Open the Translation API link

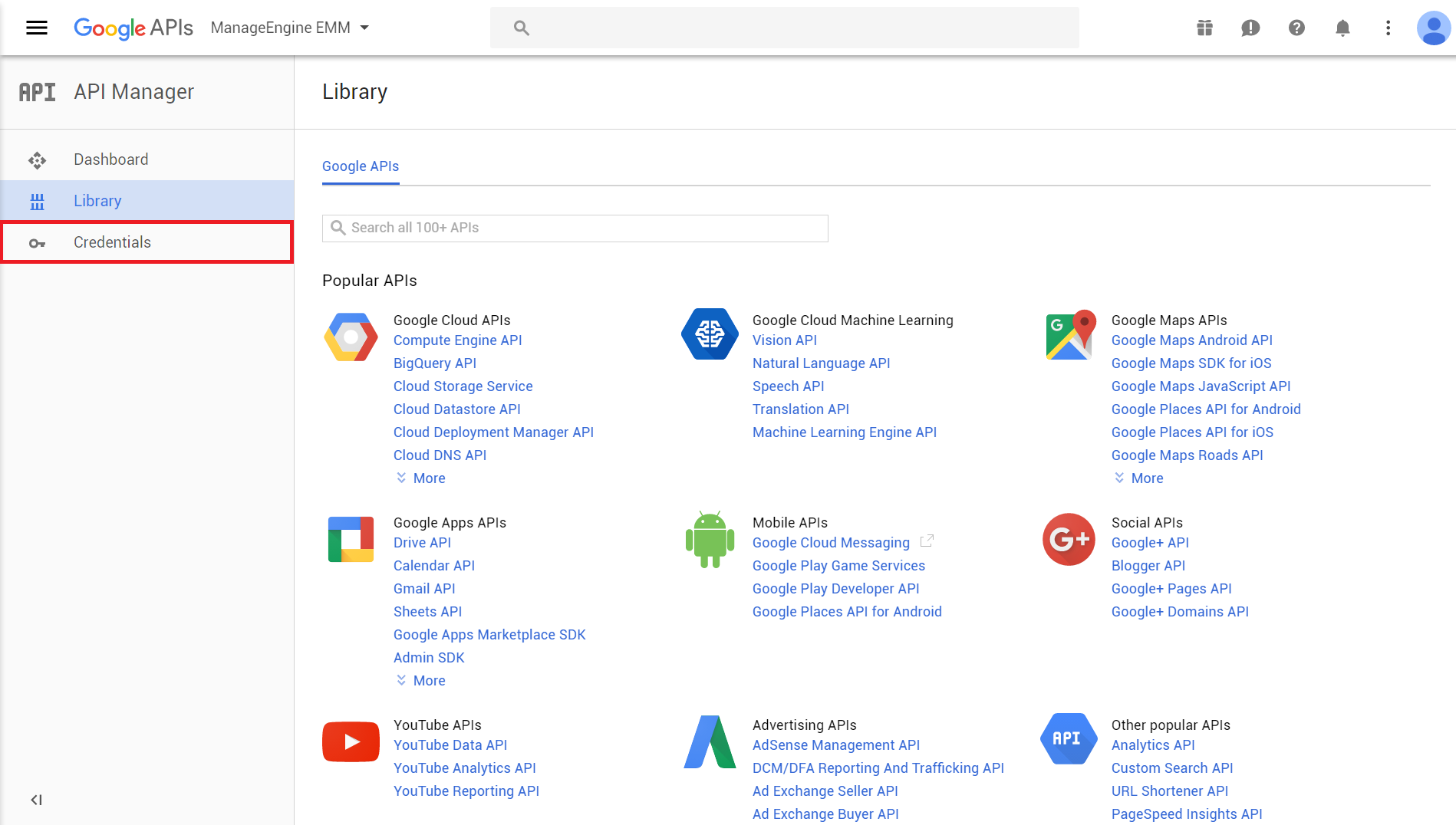coord(801,409)
